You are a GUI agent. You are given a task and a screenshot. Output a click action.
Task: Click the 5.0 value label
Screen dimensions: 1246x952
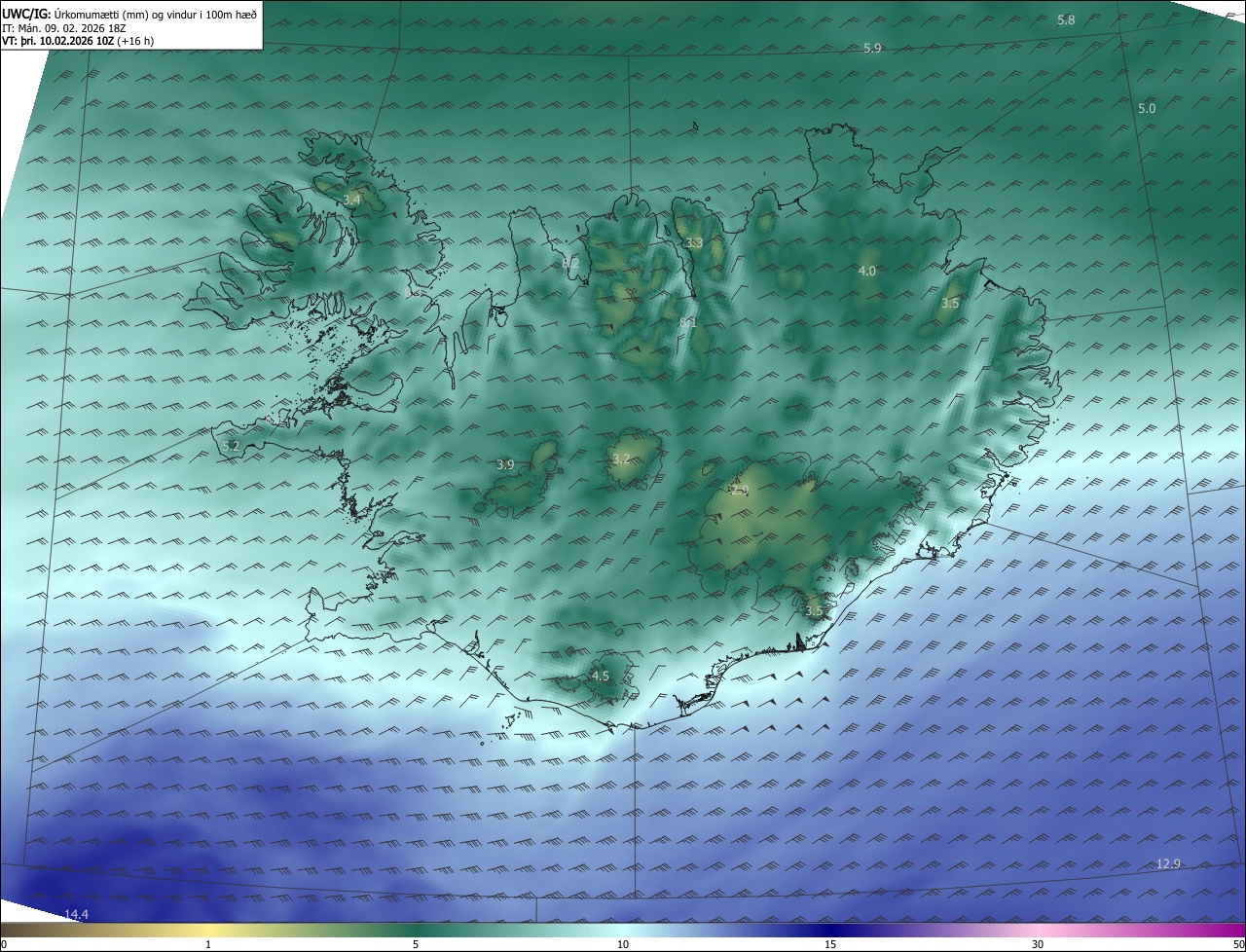[1147, 109]
